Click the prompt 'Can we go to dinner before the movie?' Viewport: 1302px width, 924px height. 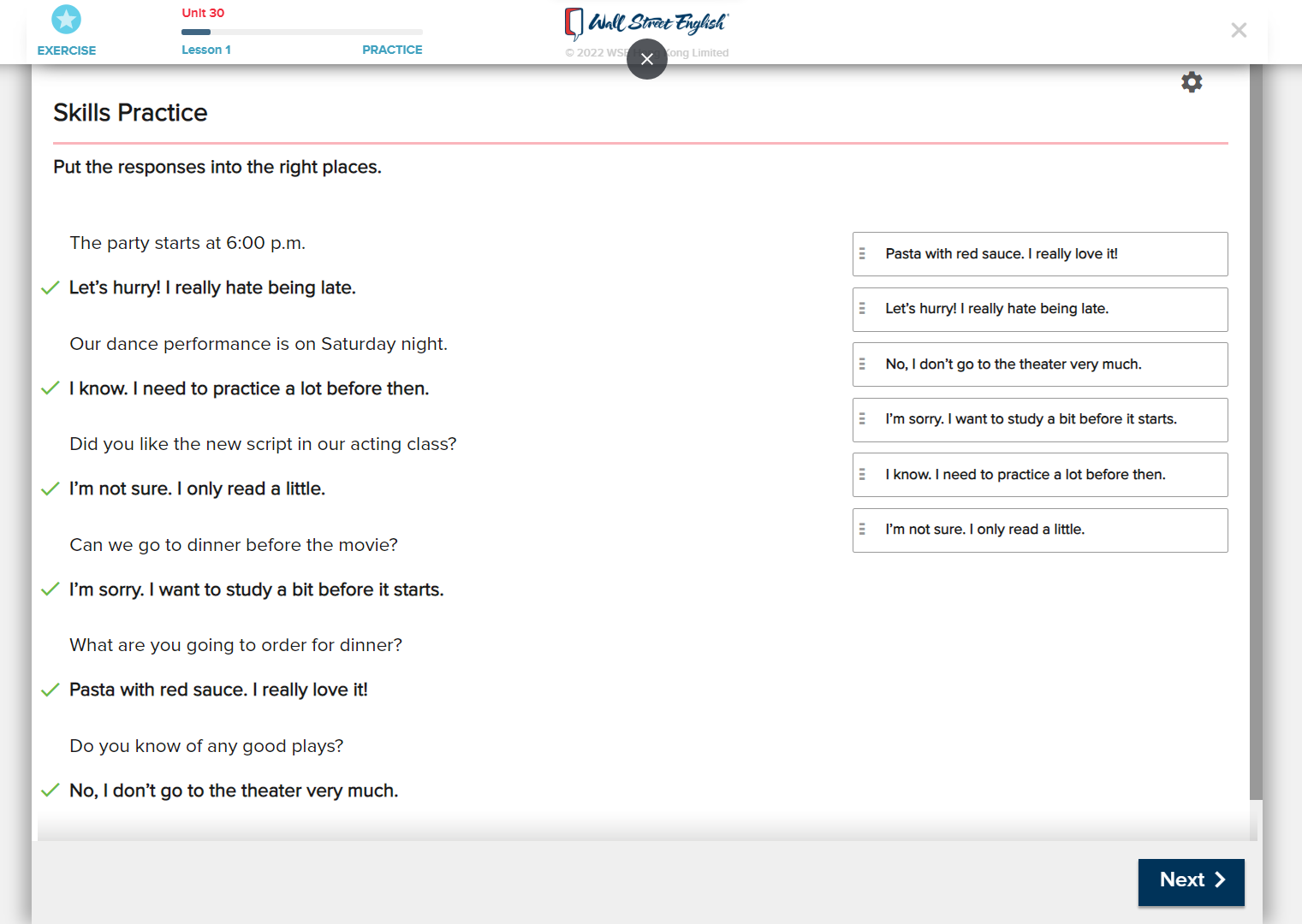coord(234,545)
